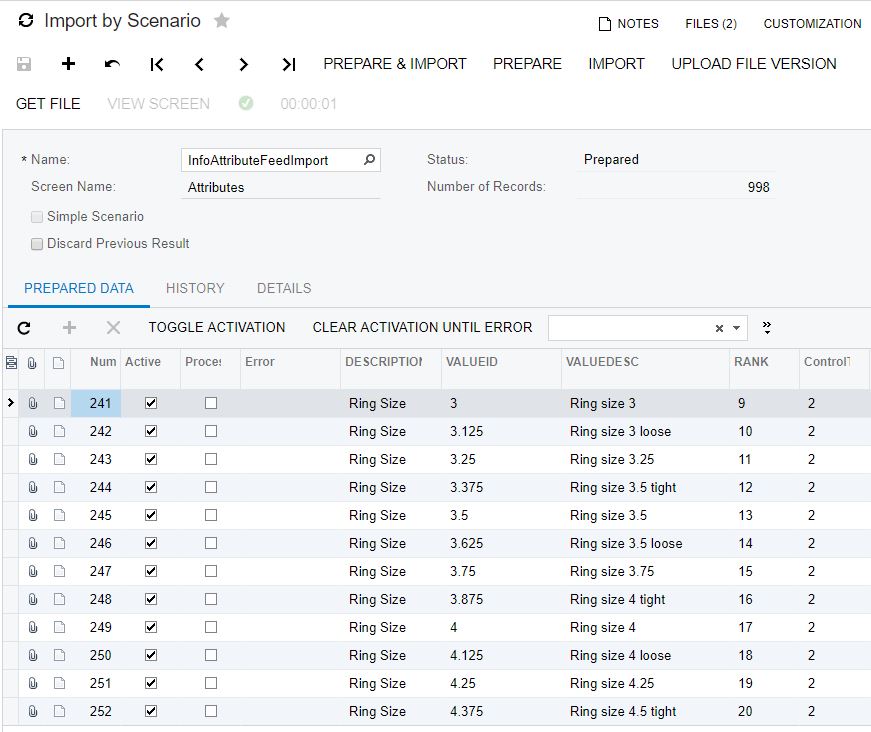This screenshot has width=871, height=732.
Task: Uncheck Active for row 246
Action: pos(151,543)
